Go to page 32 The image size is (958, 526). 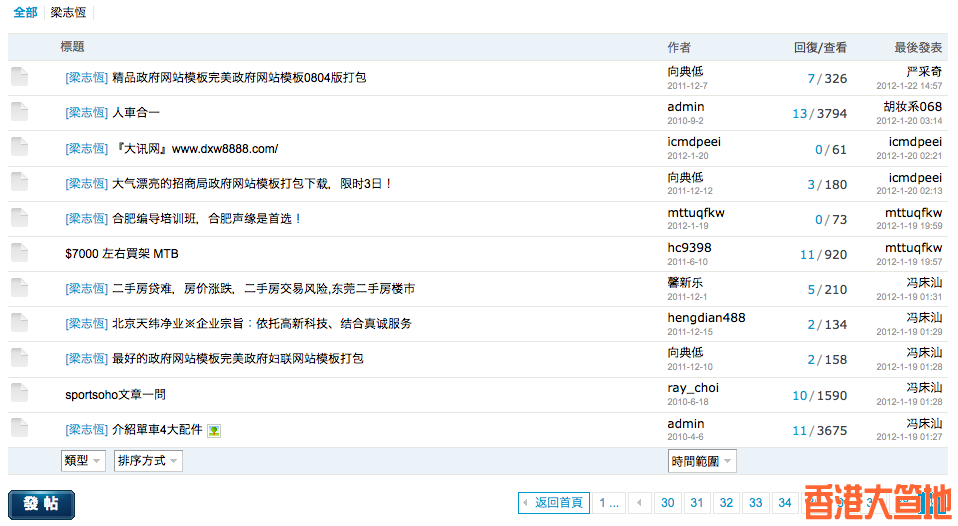click(726, 503)
